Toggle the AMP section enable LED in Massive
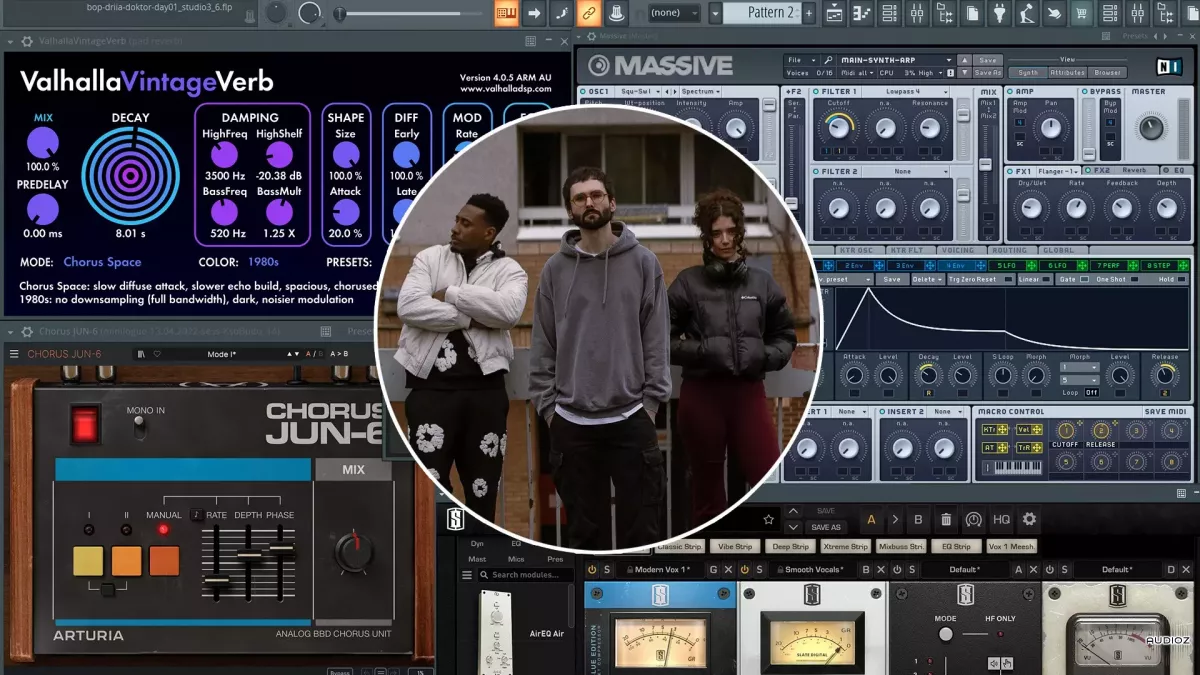 1011,92
